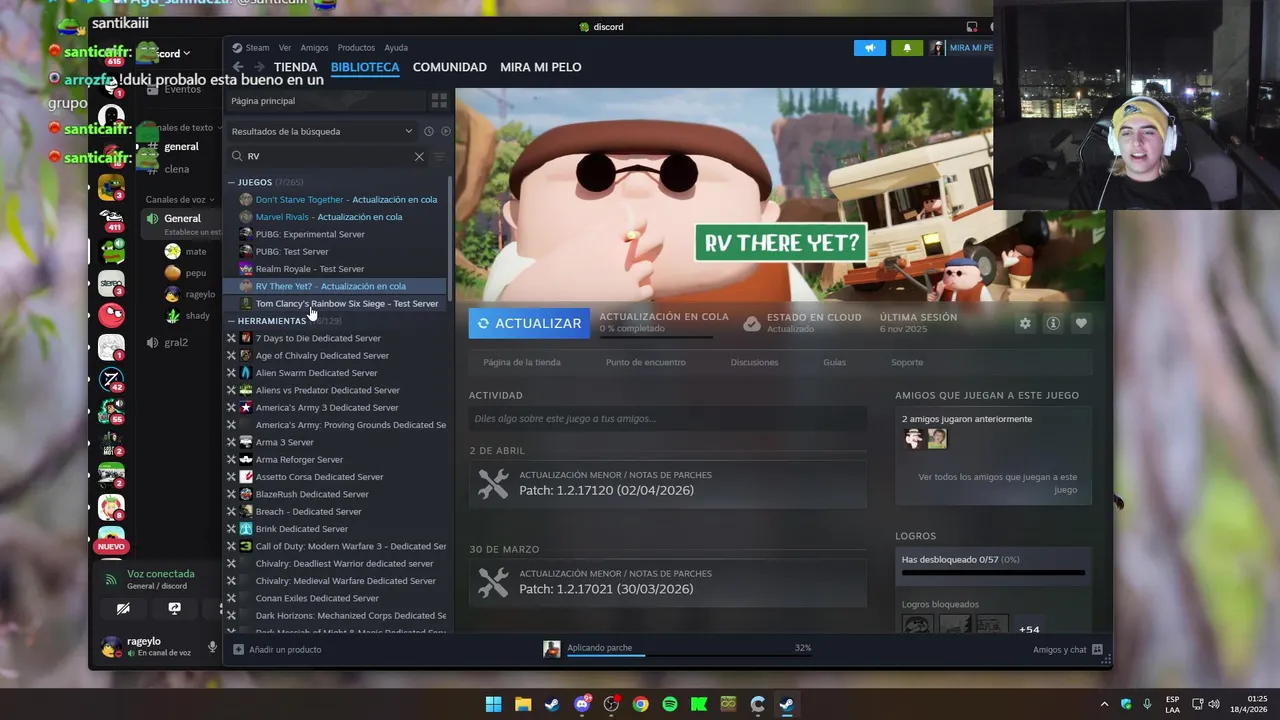Click achievements progress bar 0/57
The width and height of the screenshot is (1280, 720).
[993, 573]
